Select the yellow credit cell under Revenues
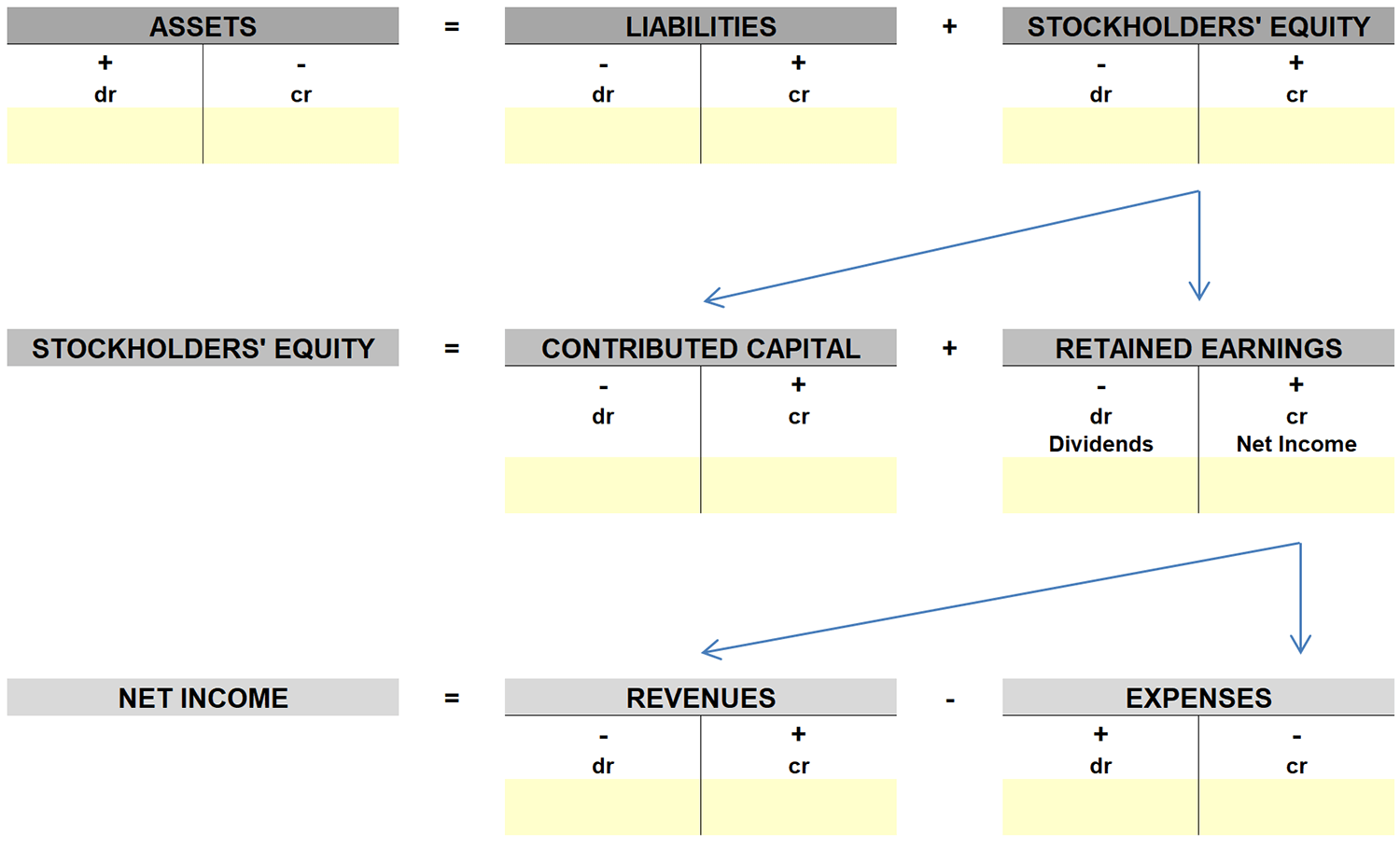 tap(799, 808)
